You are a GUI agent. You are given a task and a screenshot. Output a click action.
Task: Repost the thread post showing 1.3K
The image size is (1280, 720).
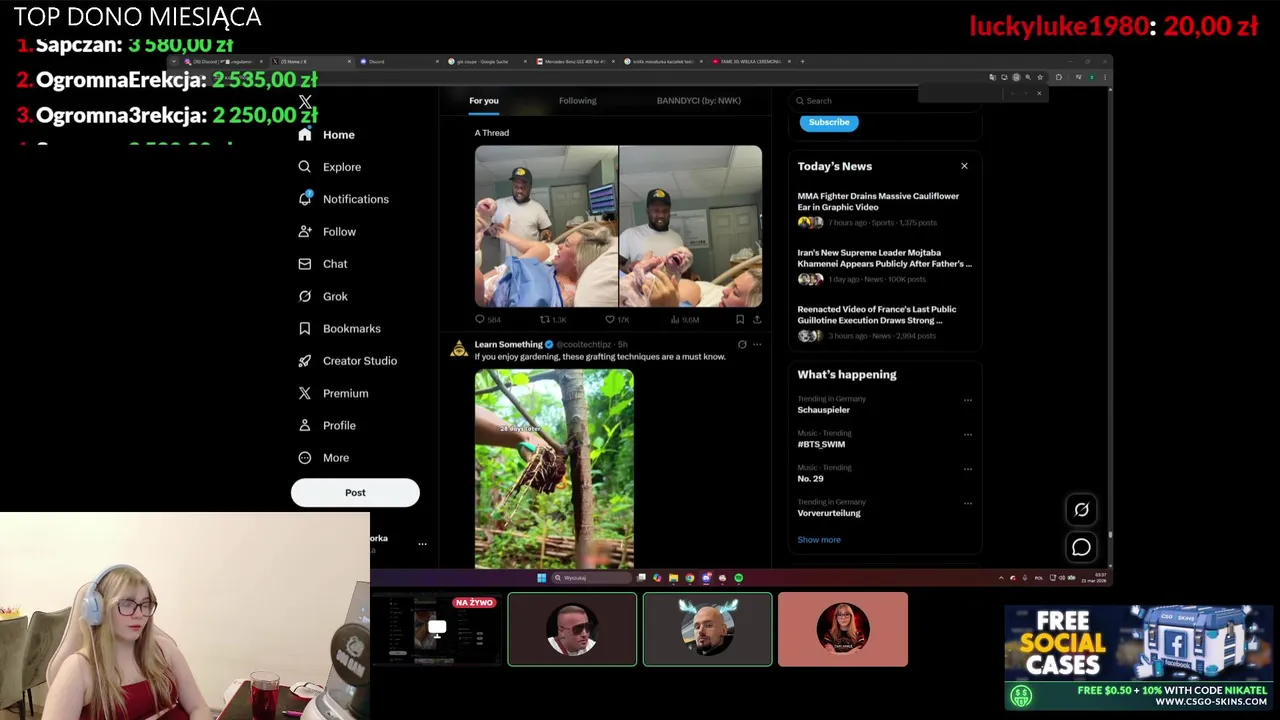point(553,319)
